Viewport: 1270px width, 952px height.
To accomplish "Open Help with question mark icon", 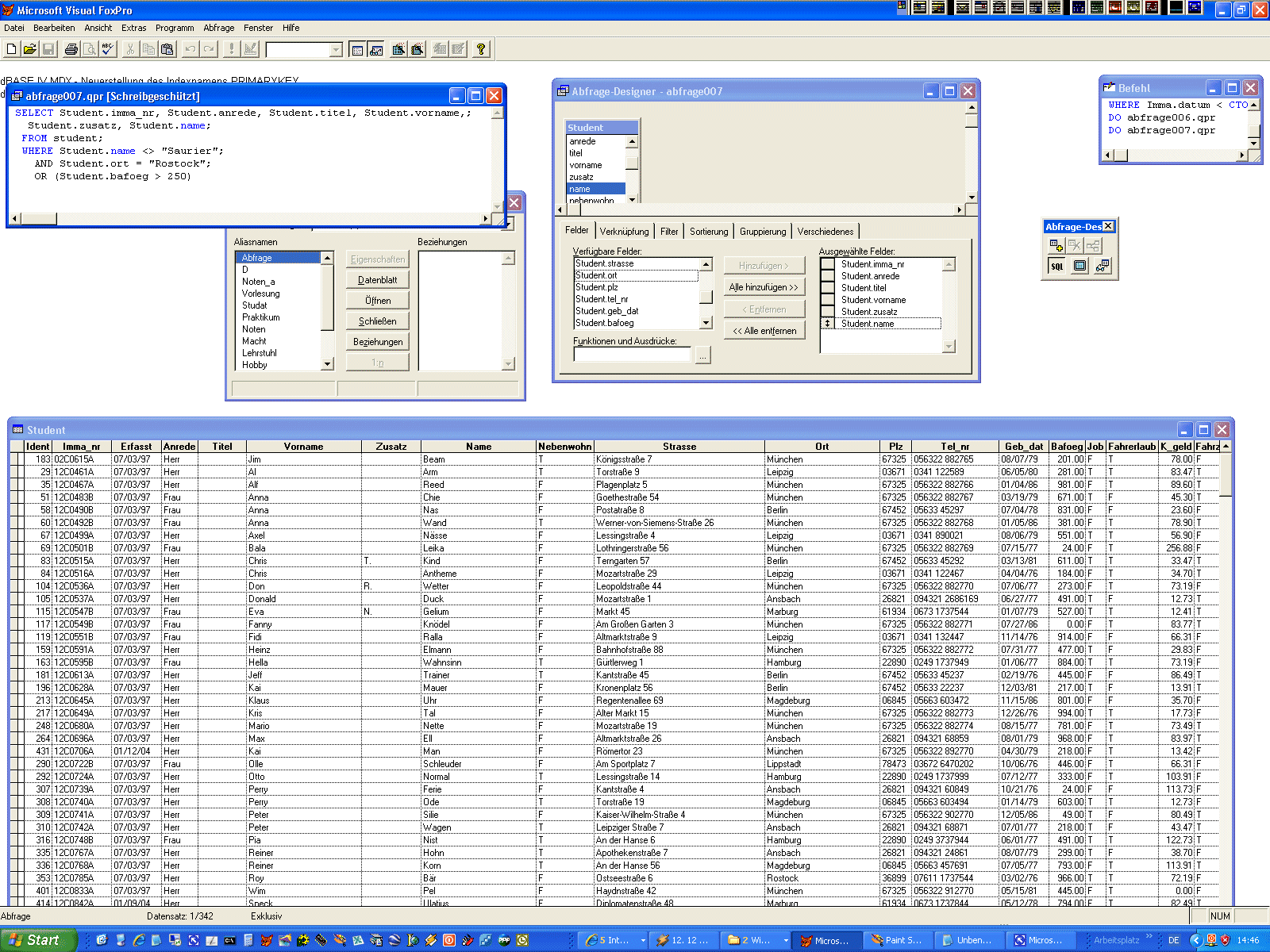I will pyautogui.click(x=480, y=49).
